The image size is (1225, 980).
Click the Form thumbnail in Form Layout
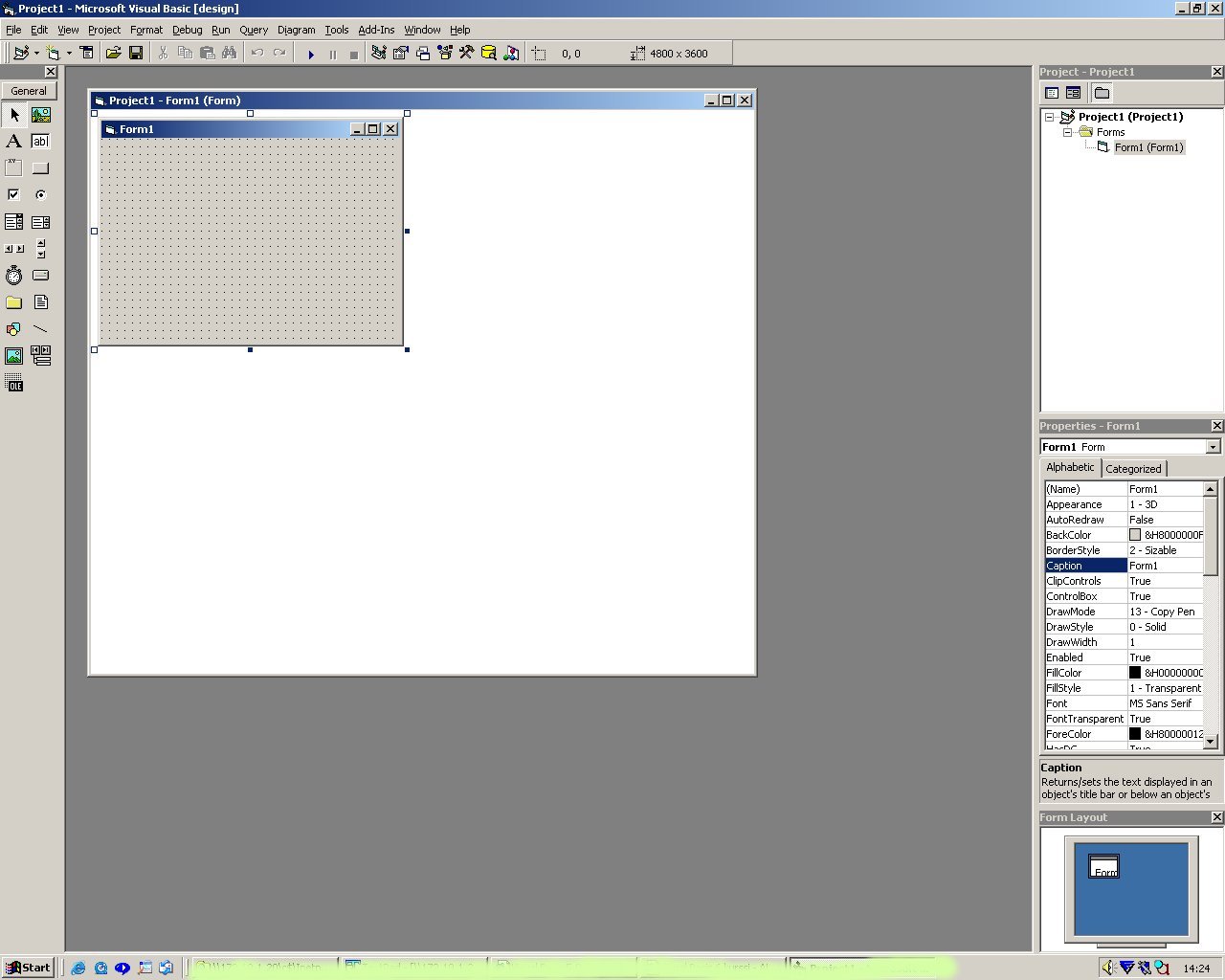point(1104,866)
